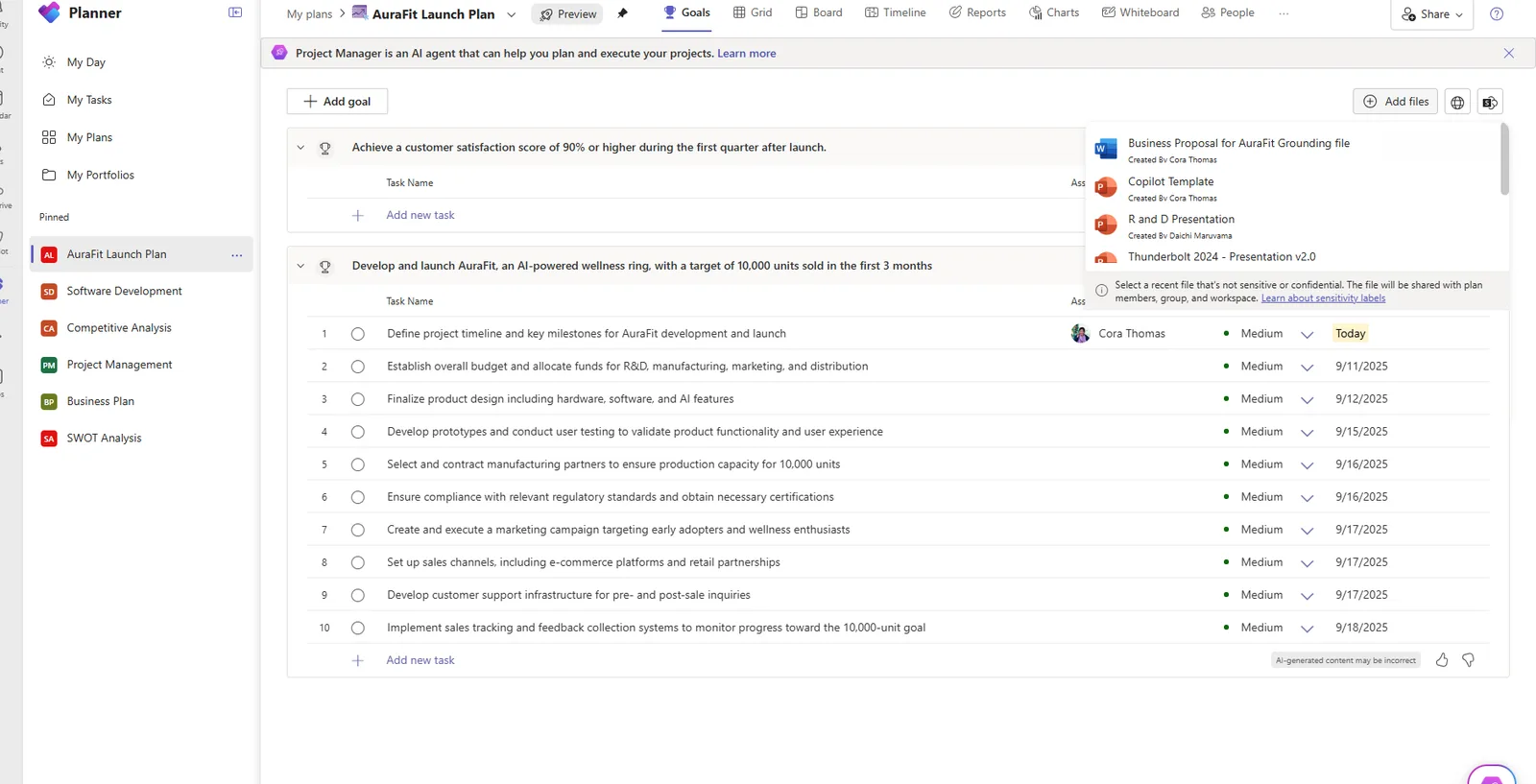Click the help question mark icon
Screen dimensions: 1536x784
point(1497,14)
